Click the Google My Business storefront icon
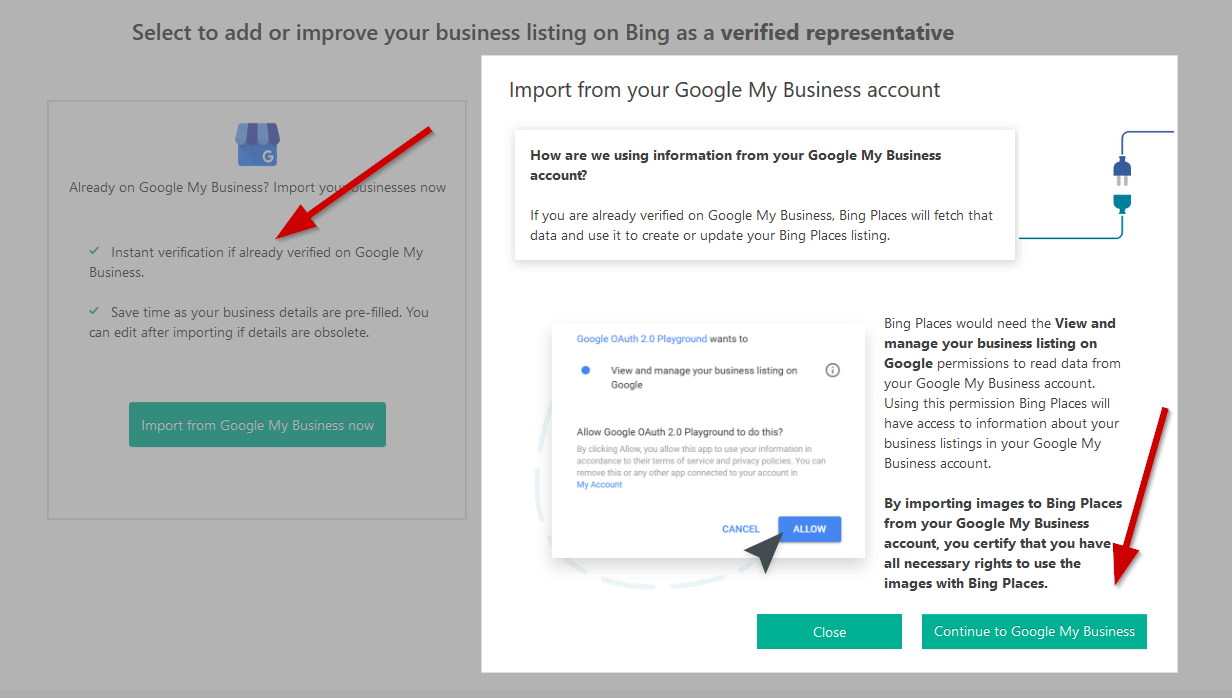The width and height of the screenshot is (1232, 698). point(257,145)
